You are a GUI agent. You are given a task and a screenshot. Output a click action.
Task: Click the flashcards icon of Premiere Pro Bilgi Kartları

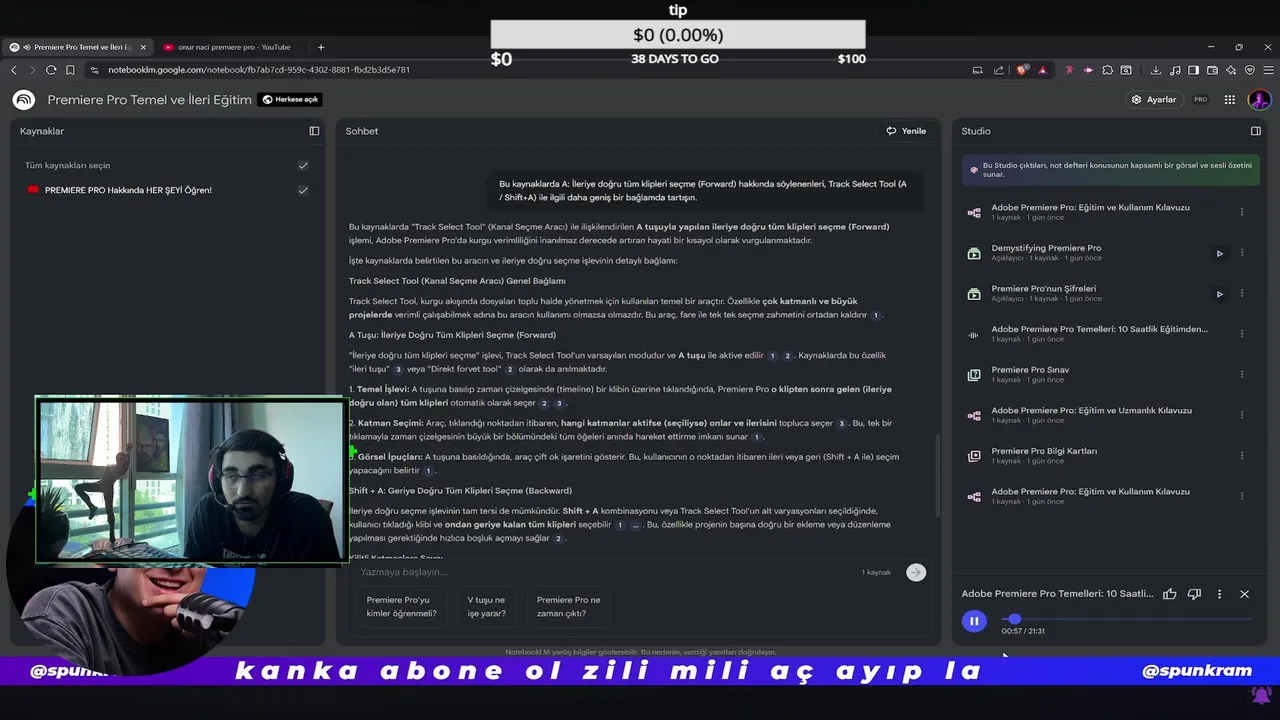coord(974,456)
